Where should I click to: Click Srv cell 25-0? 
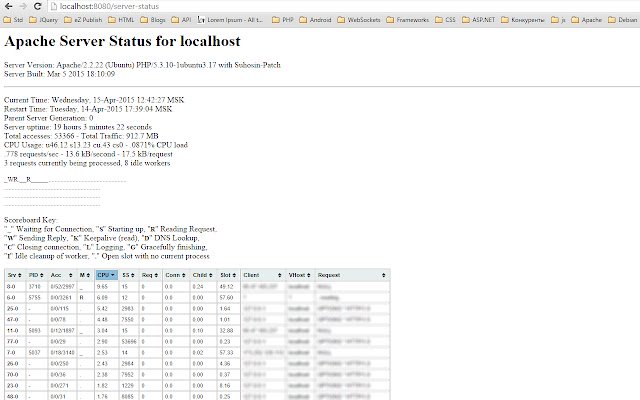pos(13,309)
